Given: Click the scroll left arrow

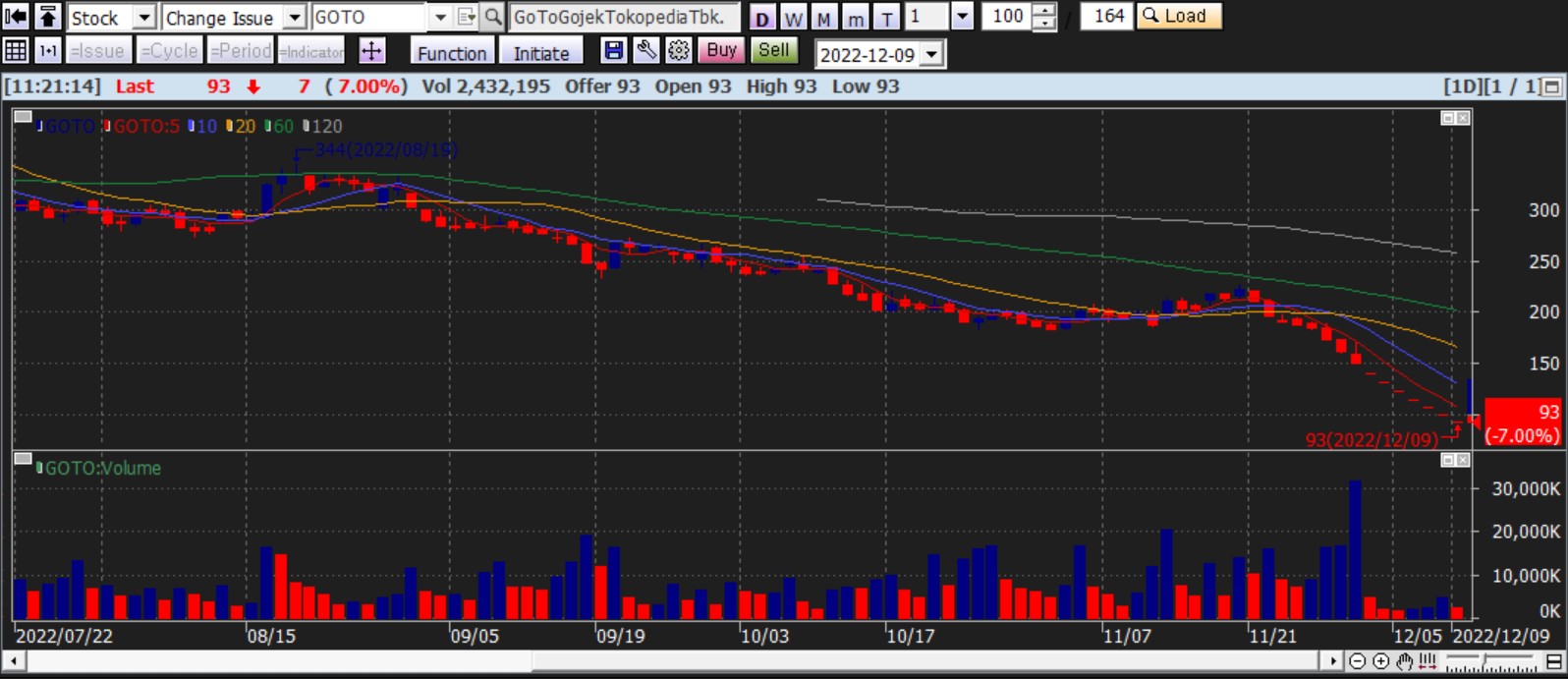Looking at the screenshot, I should pos(13,660).
